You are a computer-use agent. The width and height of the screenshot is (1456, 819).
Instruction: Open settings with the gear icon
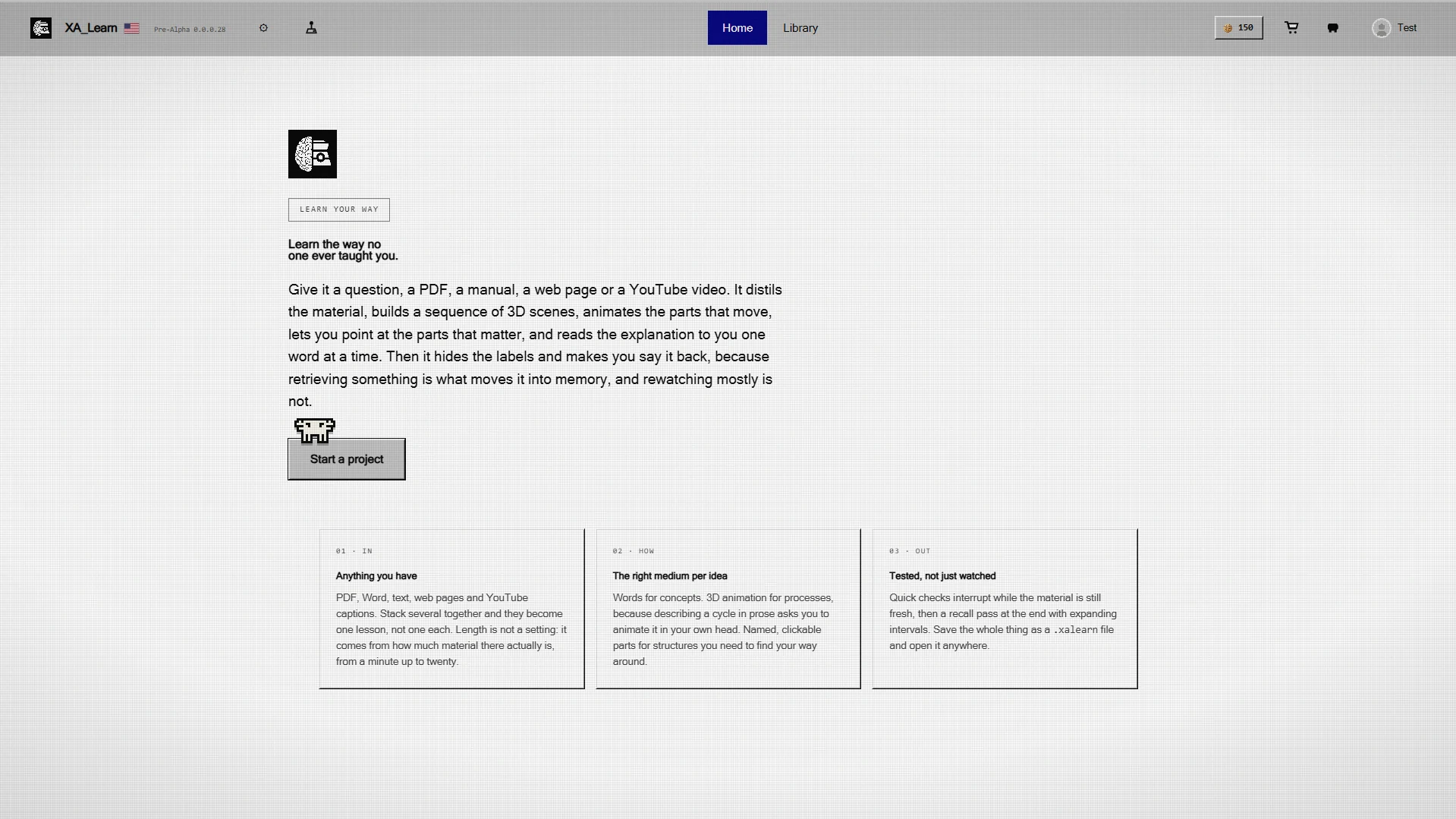263,28
